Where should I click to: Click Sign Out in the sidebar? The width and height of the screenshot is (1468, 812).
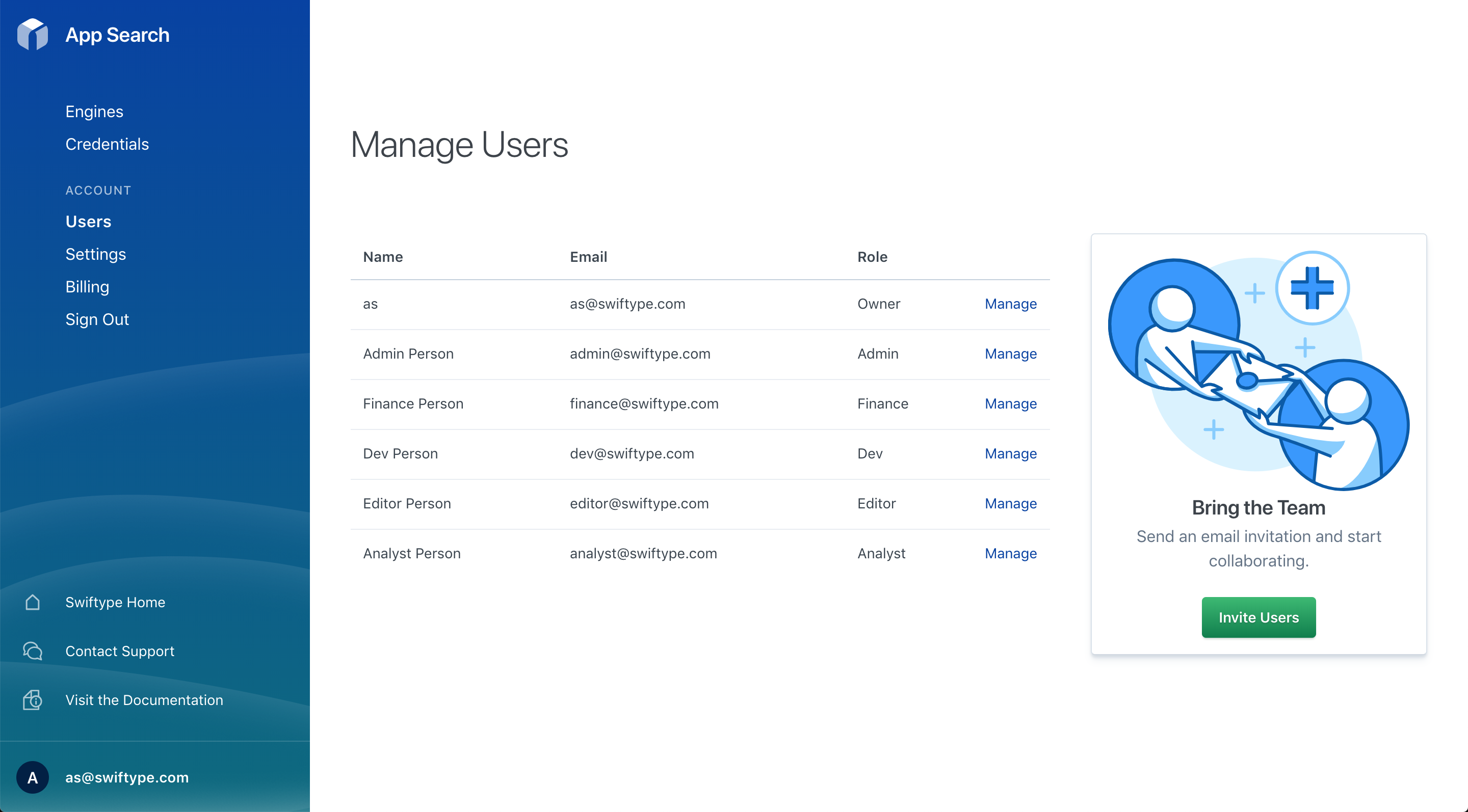(97, 319)
